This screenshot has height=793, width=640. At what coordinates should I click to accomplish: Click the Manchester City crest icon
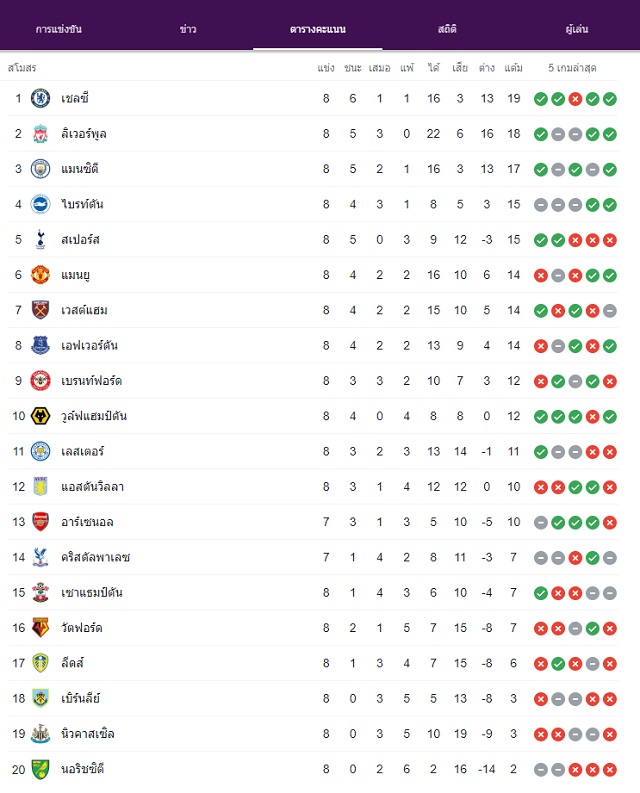point(40,169)
